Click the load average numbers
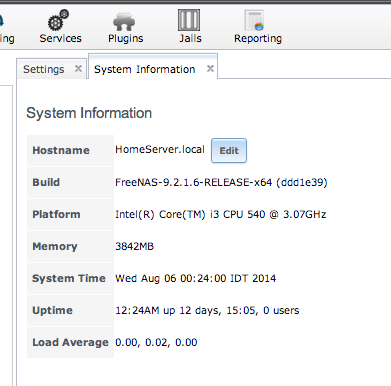The width and height of the screenshot is (391, 386). click(156, 342)
